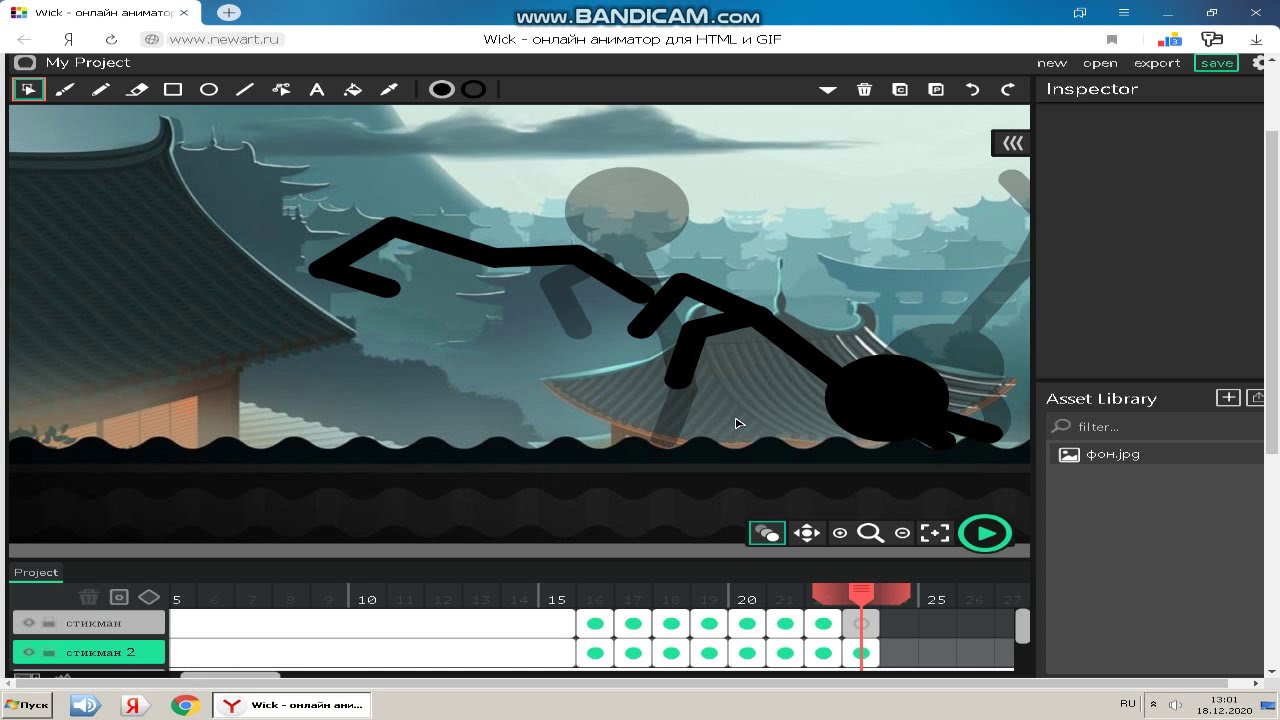Click the My Project title
The height and width of the screenshot is (720, 1280).
(88, 63)
